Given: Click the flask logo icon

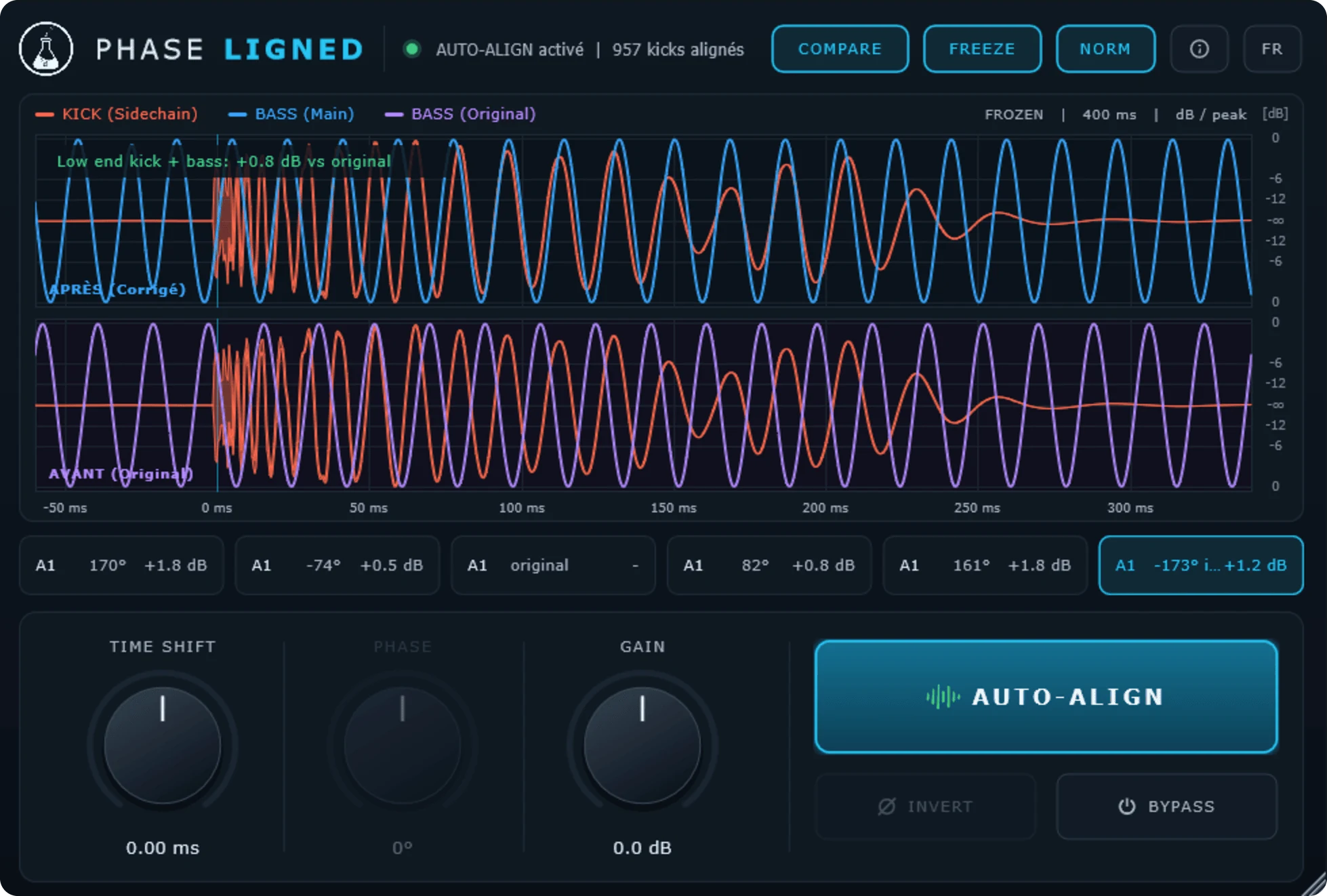Looking at the screenshot, I should [x=46, y=49].
